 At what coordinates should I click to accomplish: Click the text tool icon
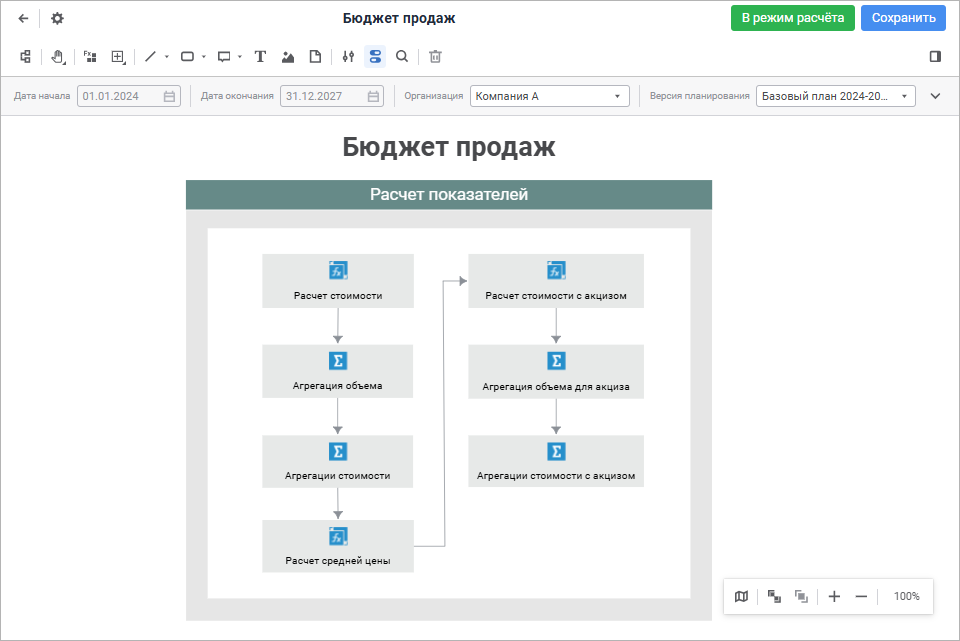point(260,57)
